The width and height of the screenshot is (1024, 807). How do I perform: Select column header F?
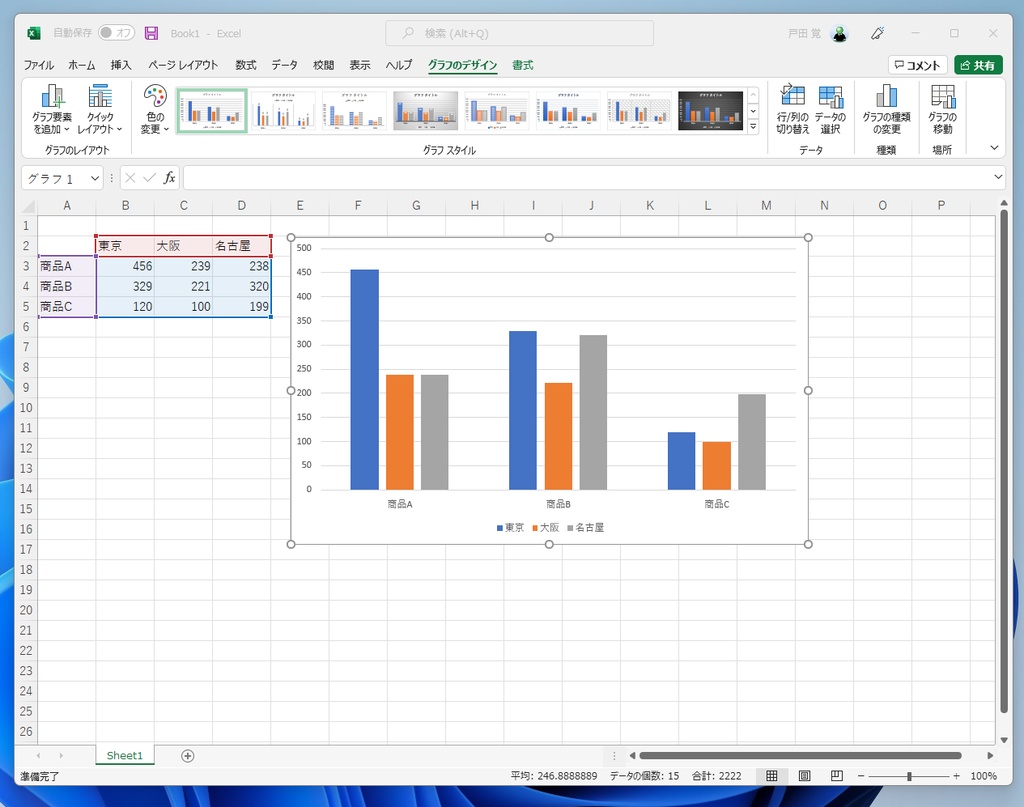358,206
